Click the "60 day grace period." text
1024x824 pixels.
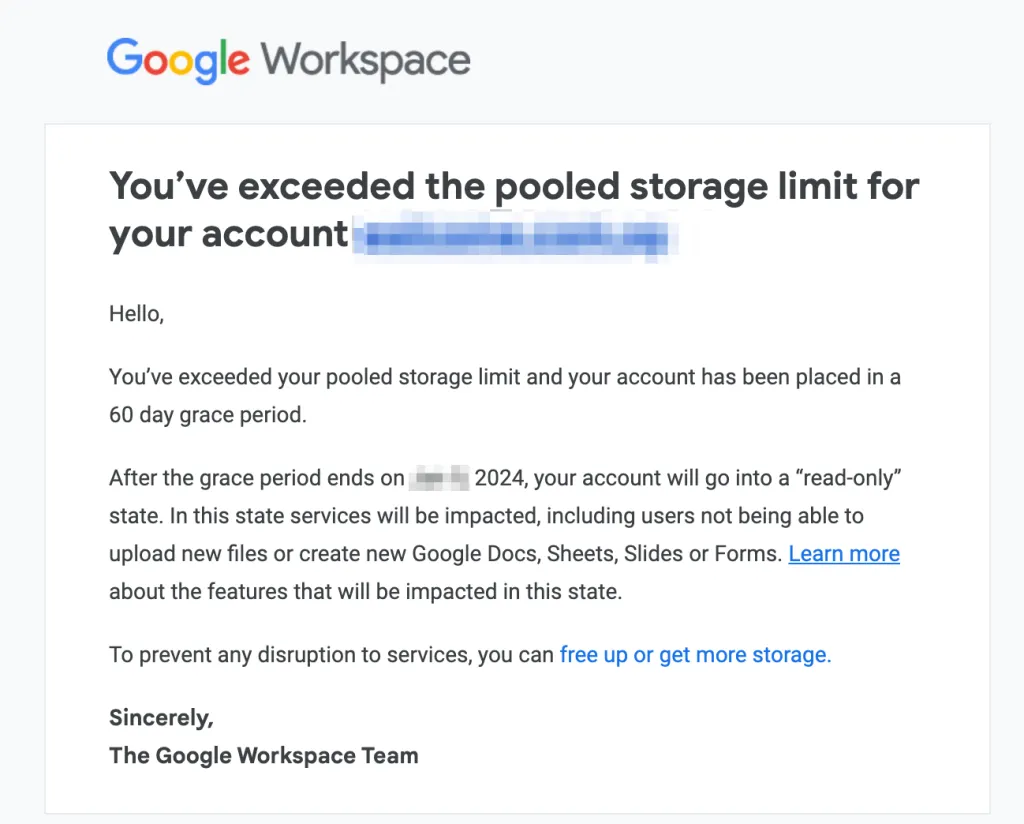[x=208, y=415]
